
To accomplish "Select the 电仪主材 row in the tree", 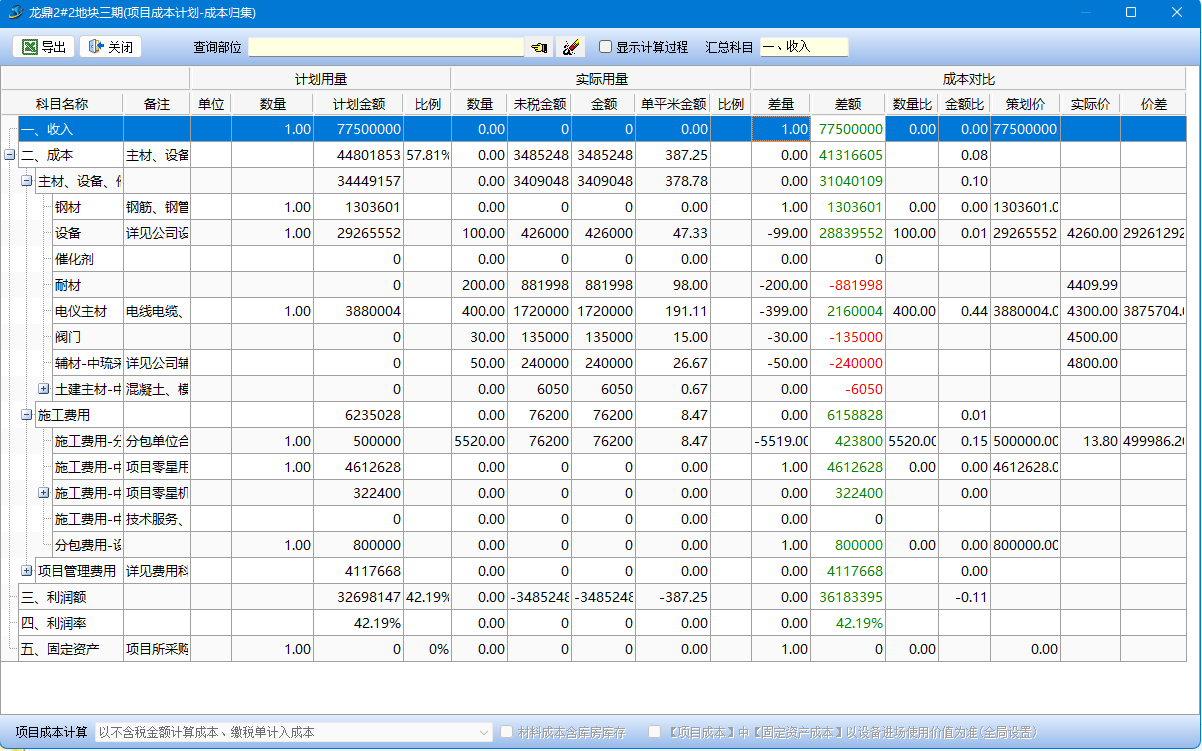I will pyautogui.click(x=80, y=311).
